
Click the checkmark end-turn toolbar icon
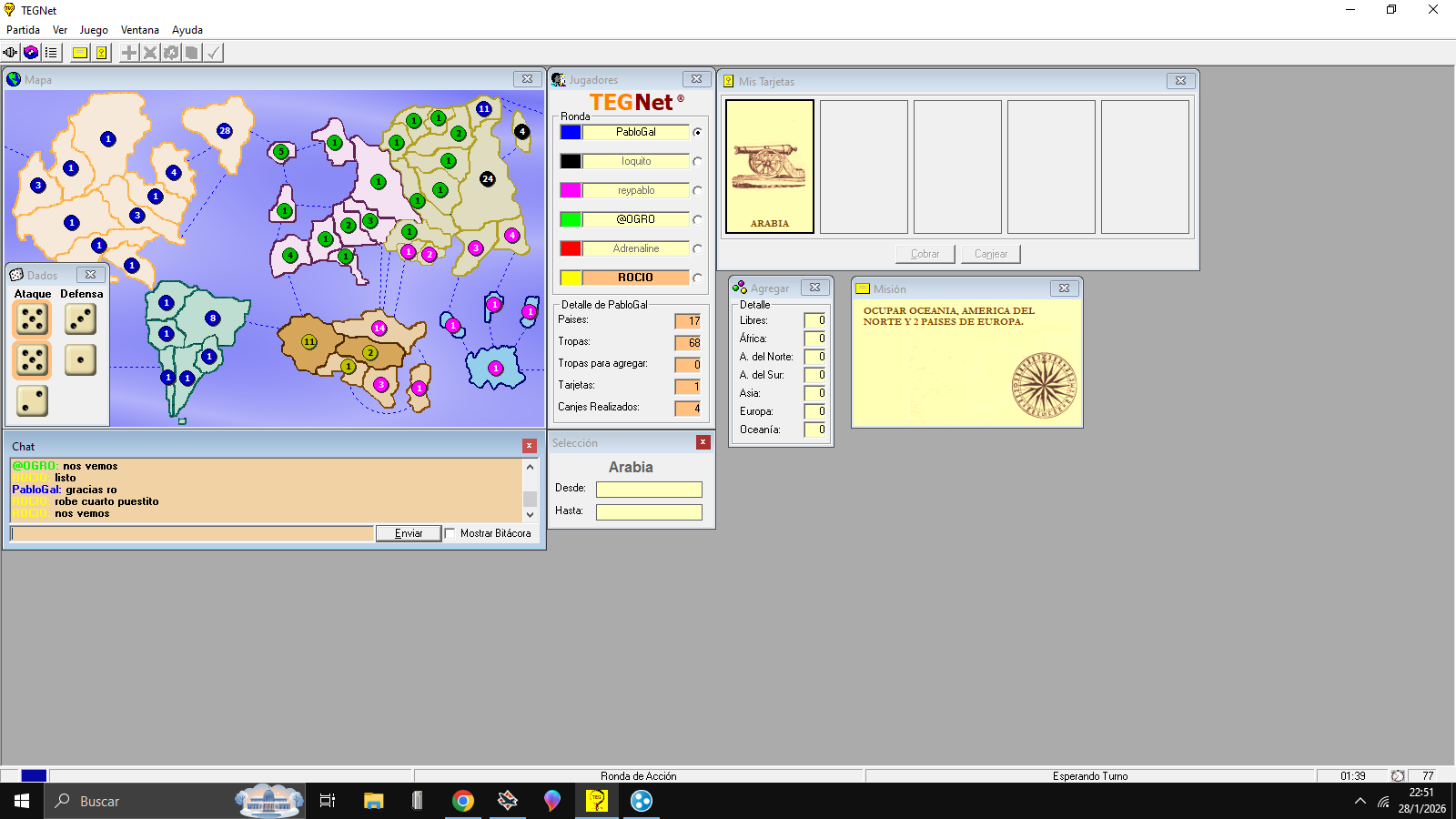213,53
